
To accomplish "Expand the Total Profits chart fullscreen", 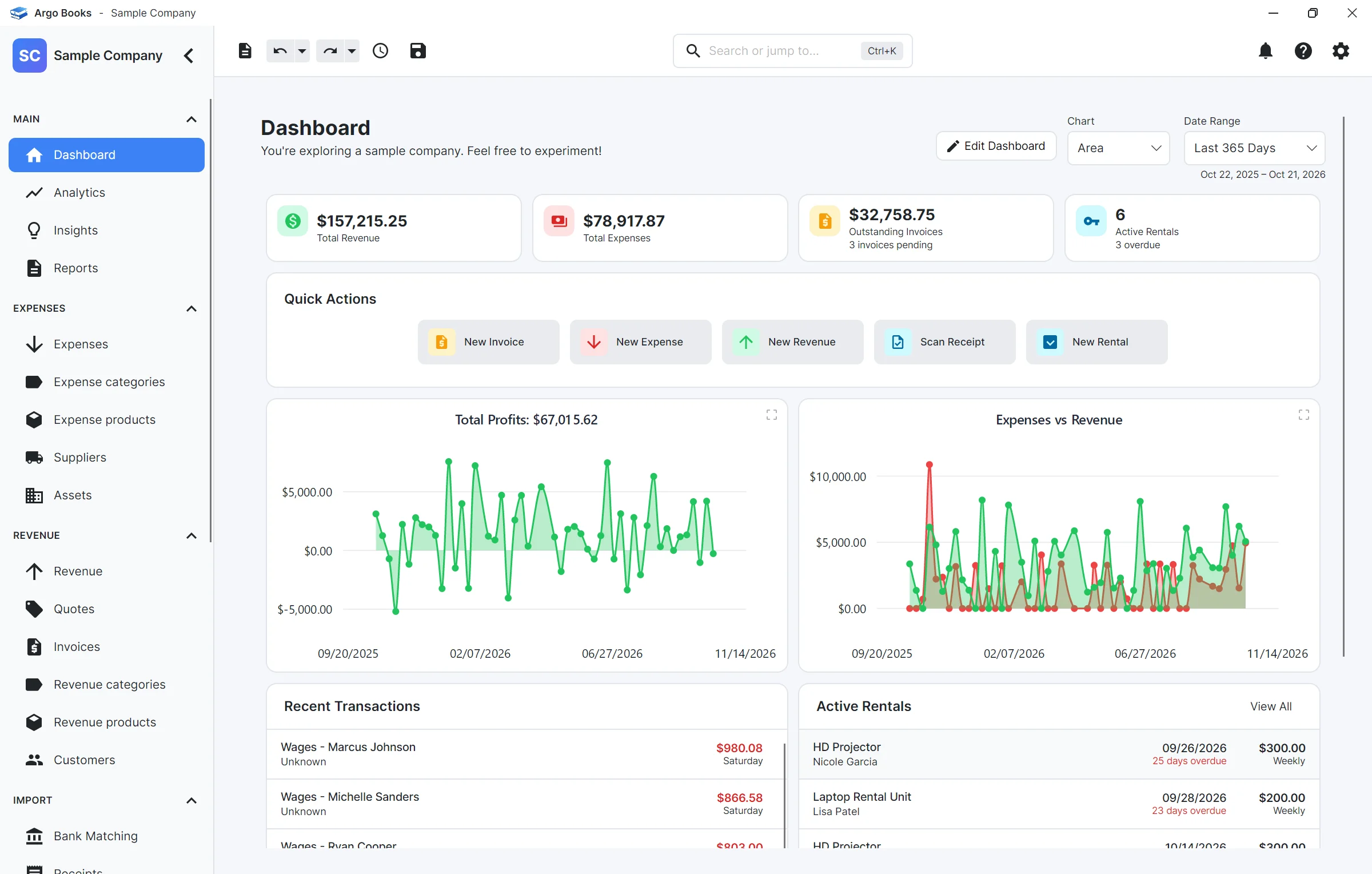I will (772, 415).
